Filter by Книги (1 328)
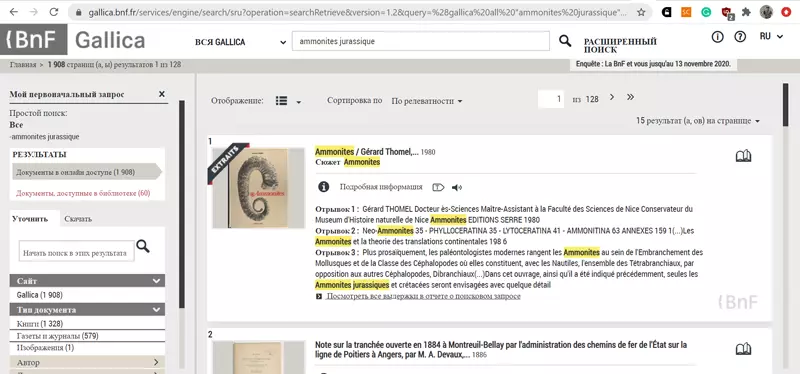Viewport: 800px width, 374px height. point(40,324)
